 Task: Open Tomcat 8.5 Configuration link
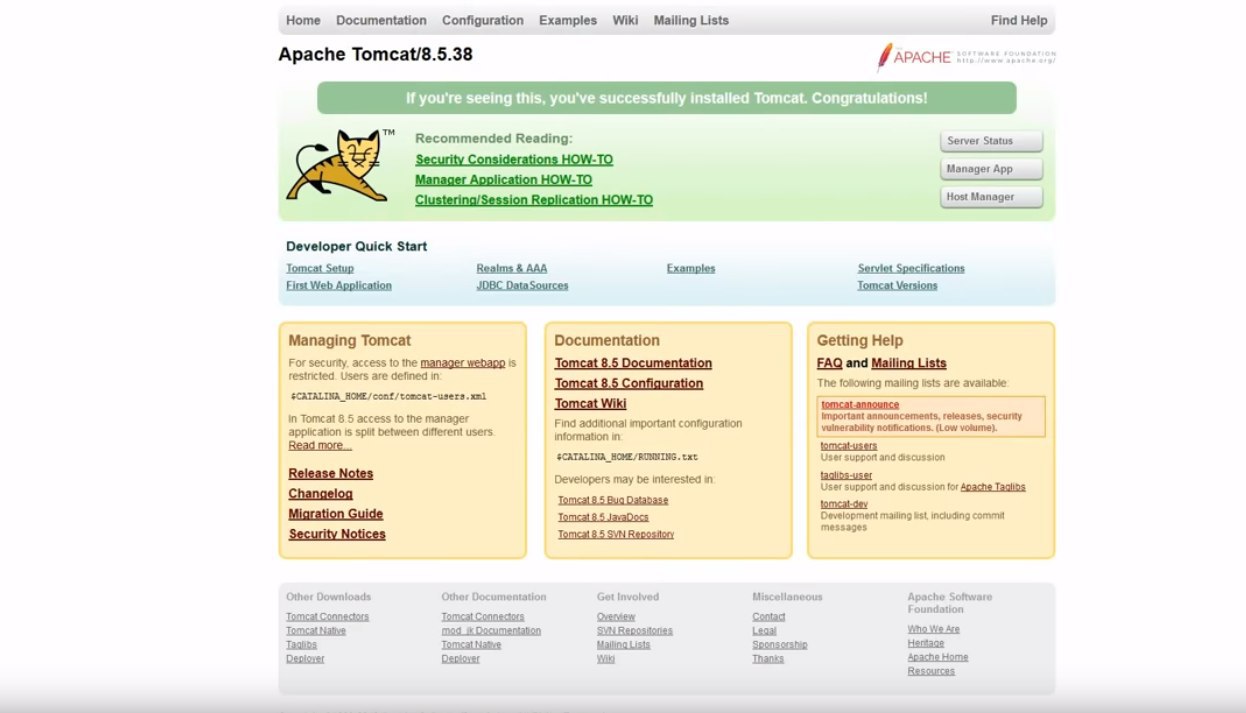[x=629, y=383]
